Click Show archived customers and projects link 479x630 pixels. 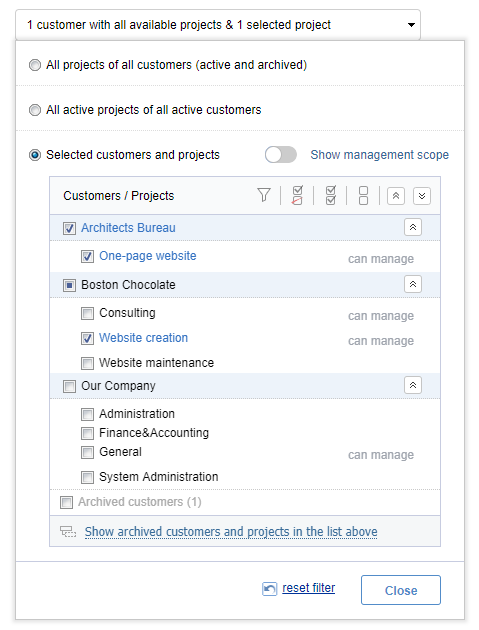[231, 532]
